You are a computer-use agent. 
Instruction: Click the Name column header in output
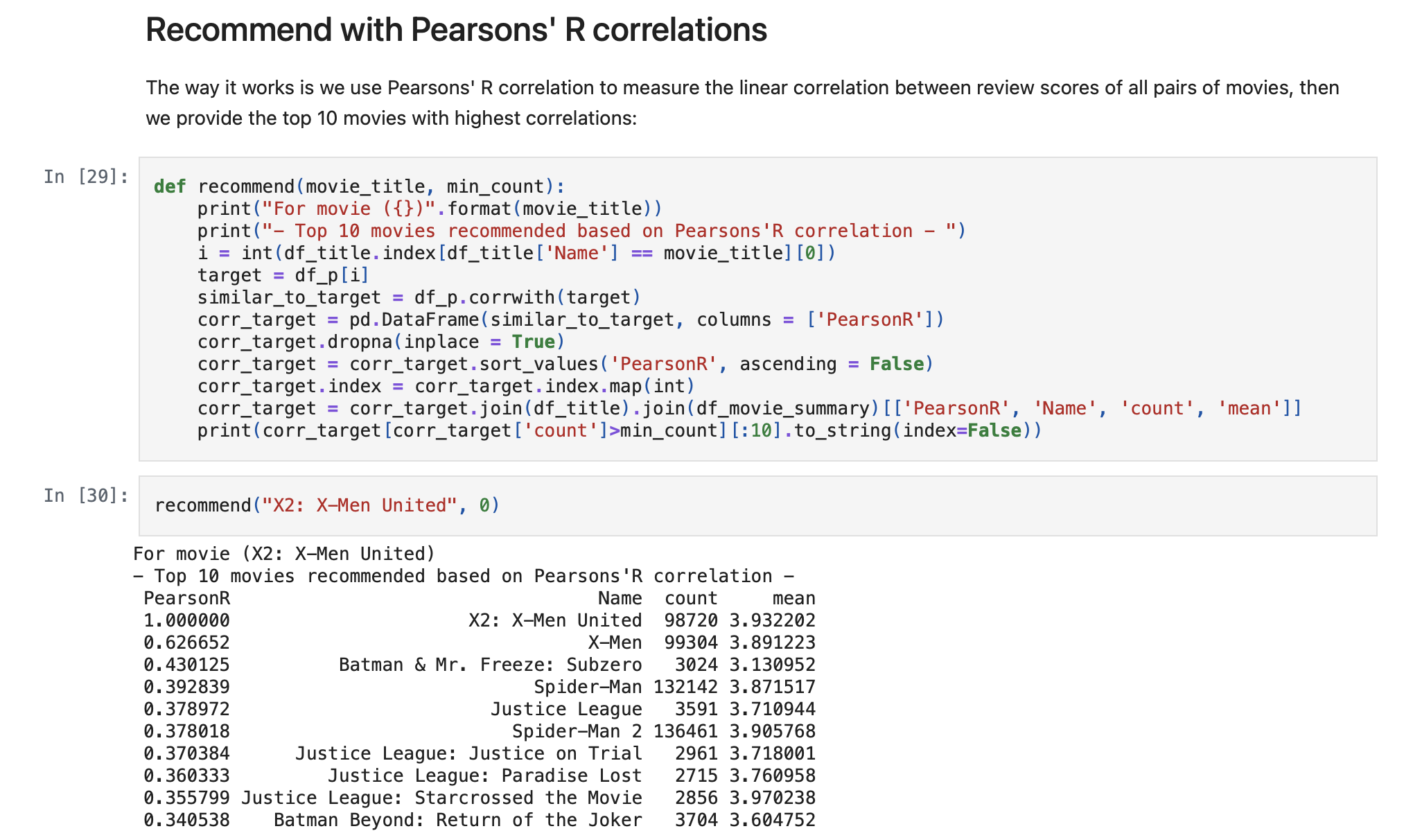pyautogui.click(x=620, y=598)
